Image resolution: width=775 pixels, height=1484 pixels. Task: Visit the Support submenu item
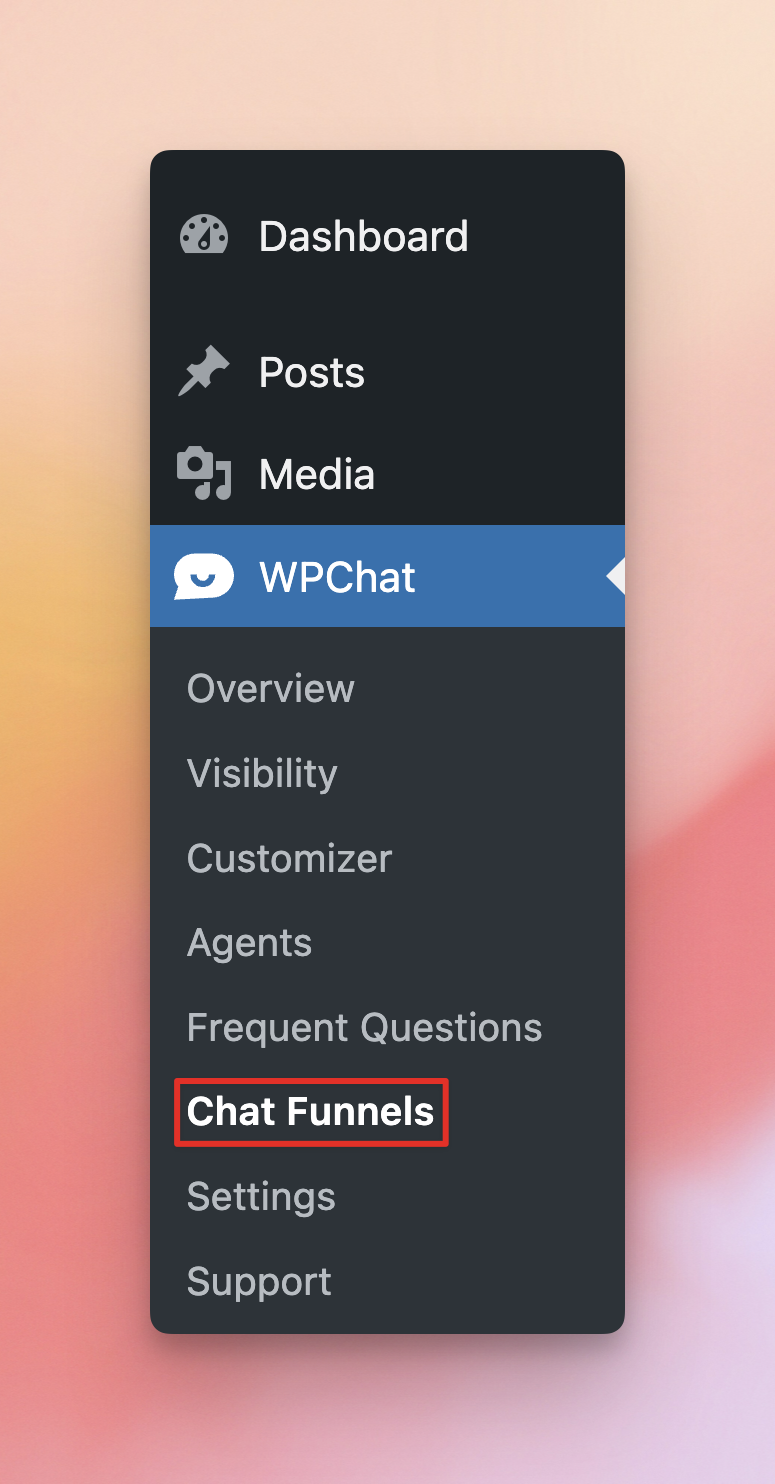pyautogui.click(x=259, y=1281)
